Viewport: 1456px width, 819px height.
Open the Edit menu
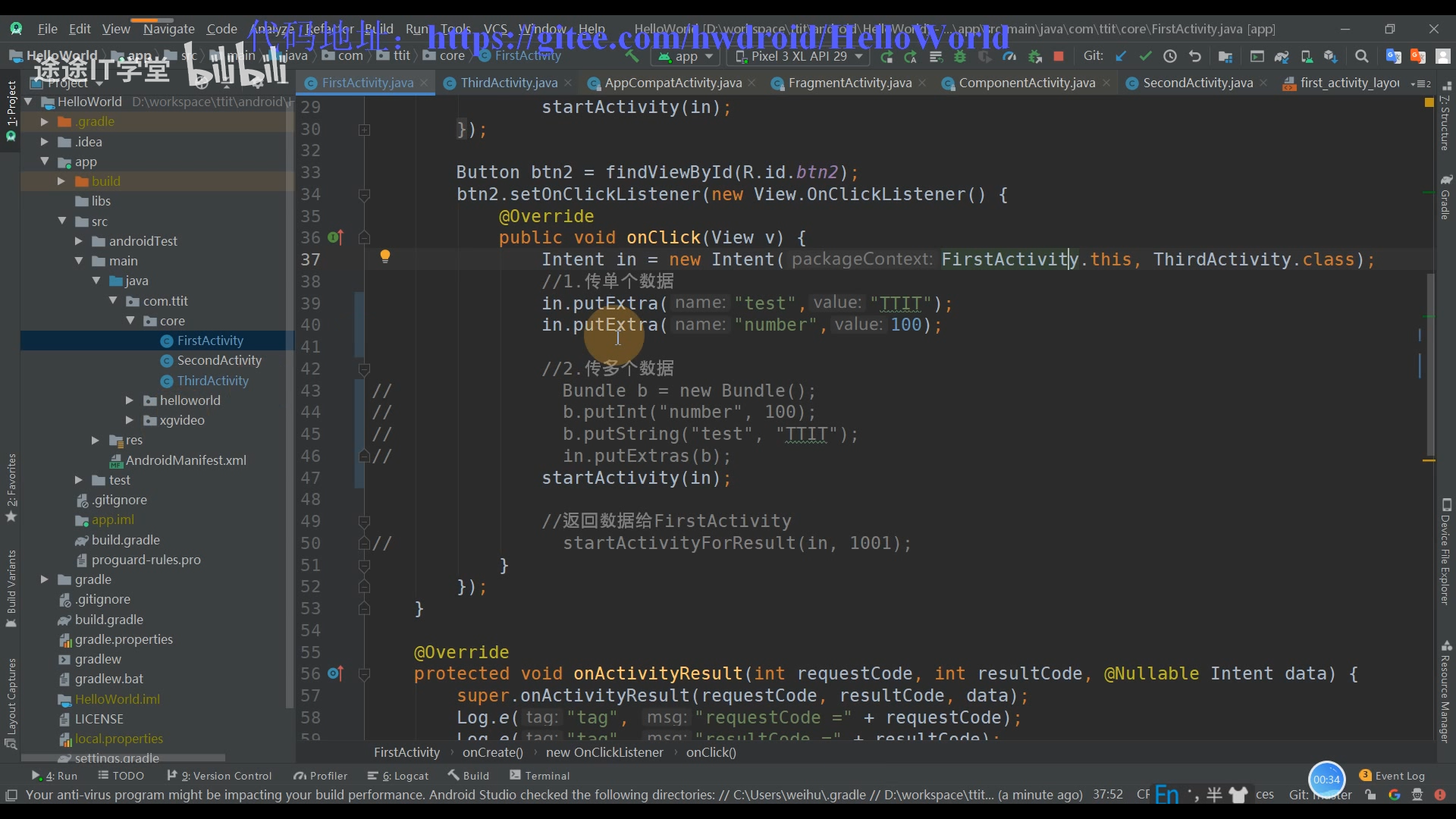point(80,29)
